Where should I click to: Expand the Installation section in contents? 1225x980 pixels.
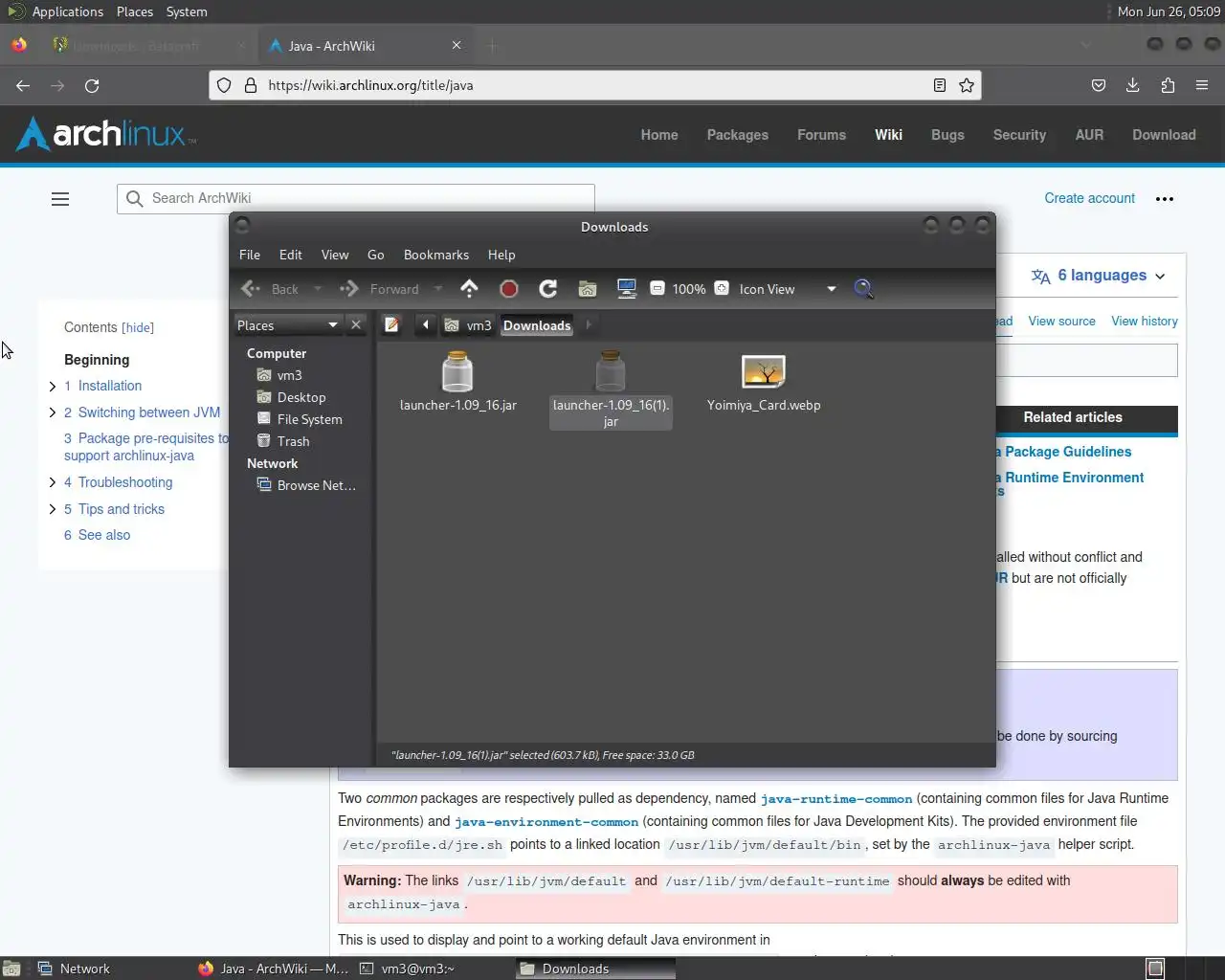(53, 386)
